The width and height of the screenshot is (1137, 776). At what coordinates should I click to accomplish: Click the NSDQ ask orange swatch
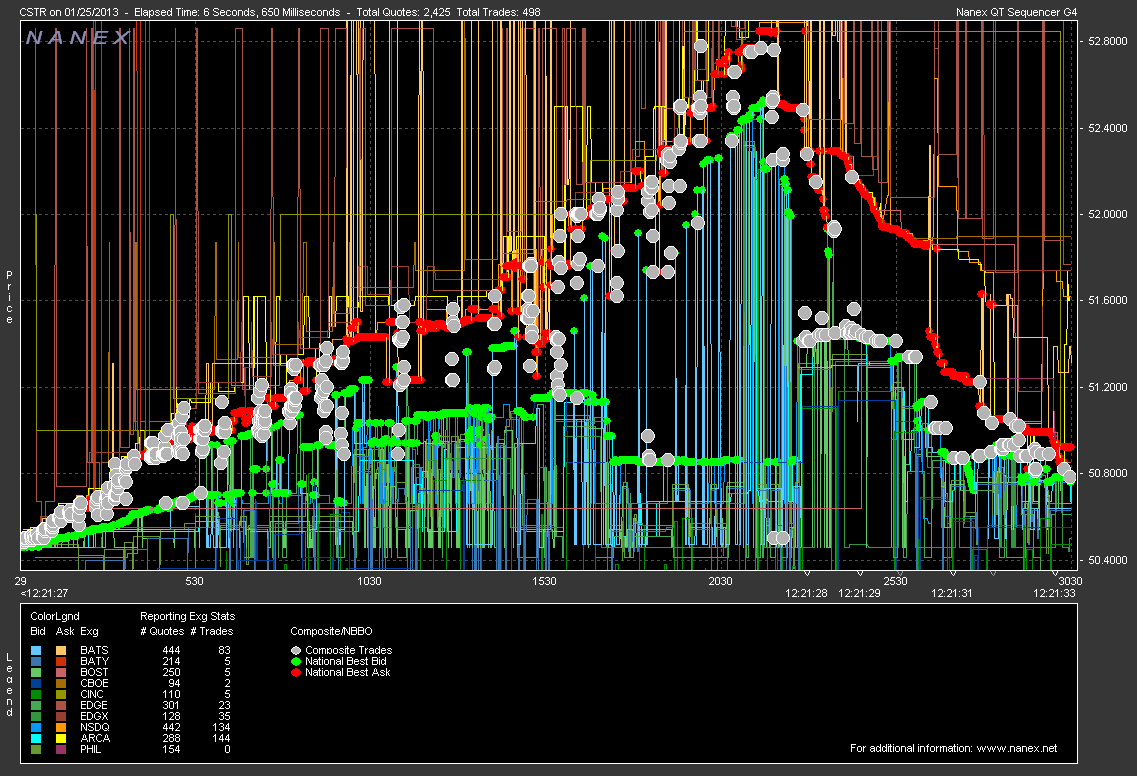60,727
